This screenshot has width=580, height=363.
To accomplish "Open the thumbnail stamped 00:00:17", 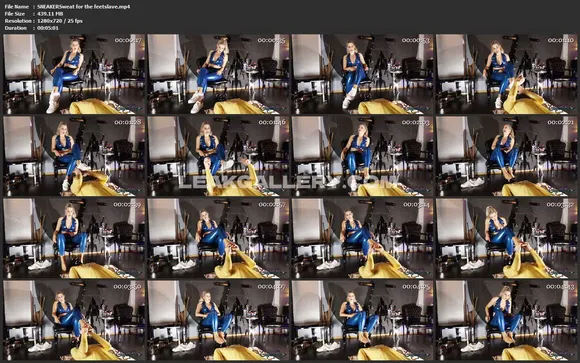I will [x=74, y=74].
